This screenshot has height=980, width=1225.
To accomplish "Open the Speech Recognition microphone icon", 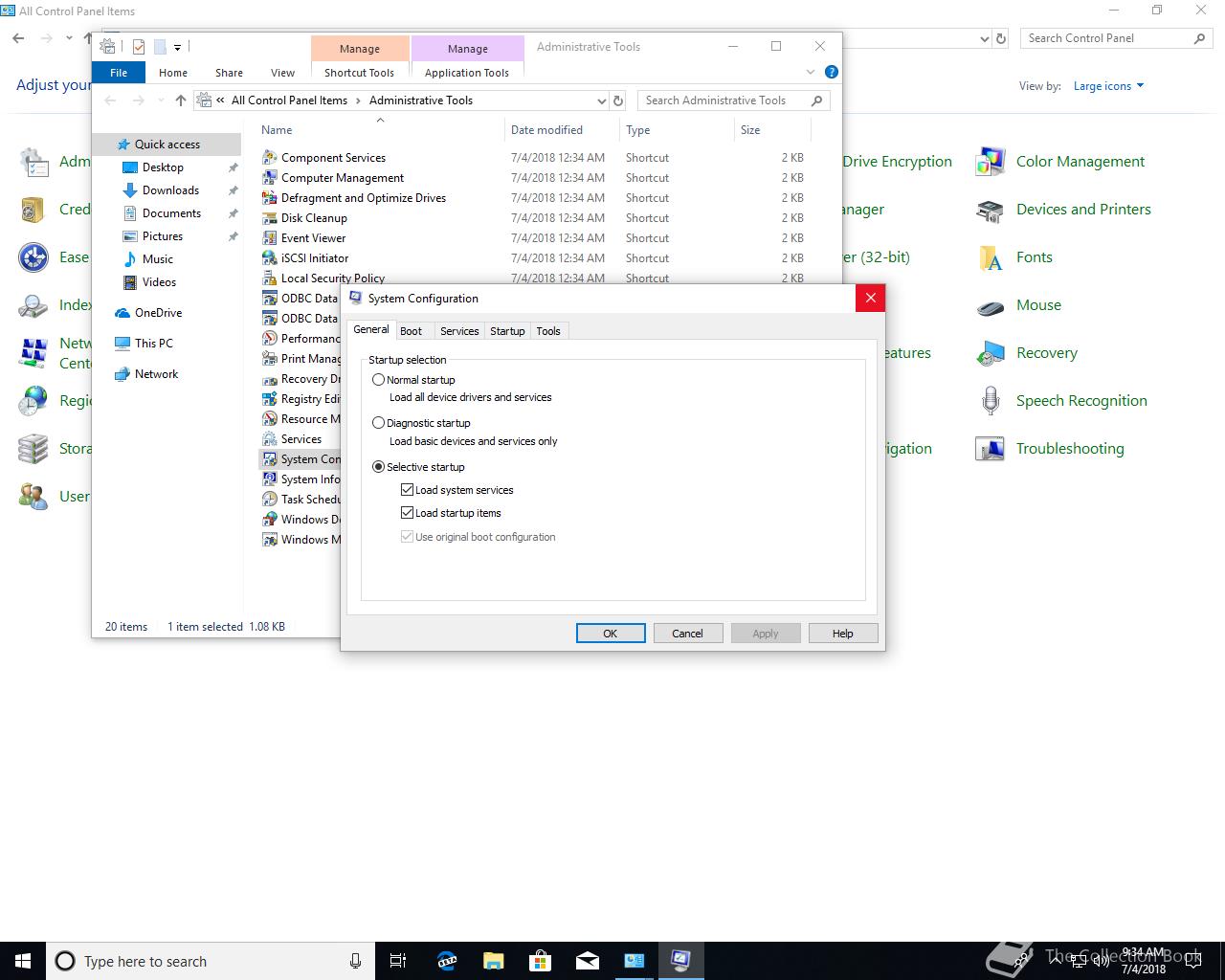I will coord(991,401).
